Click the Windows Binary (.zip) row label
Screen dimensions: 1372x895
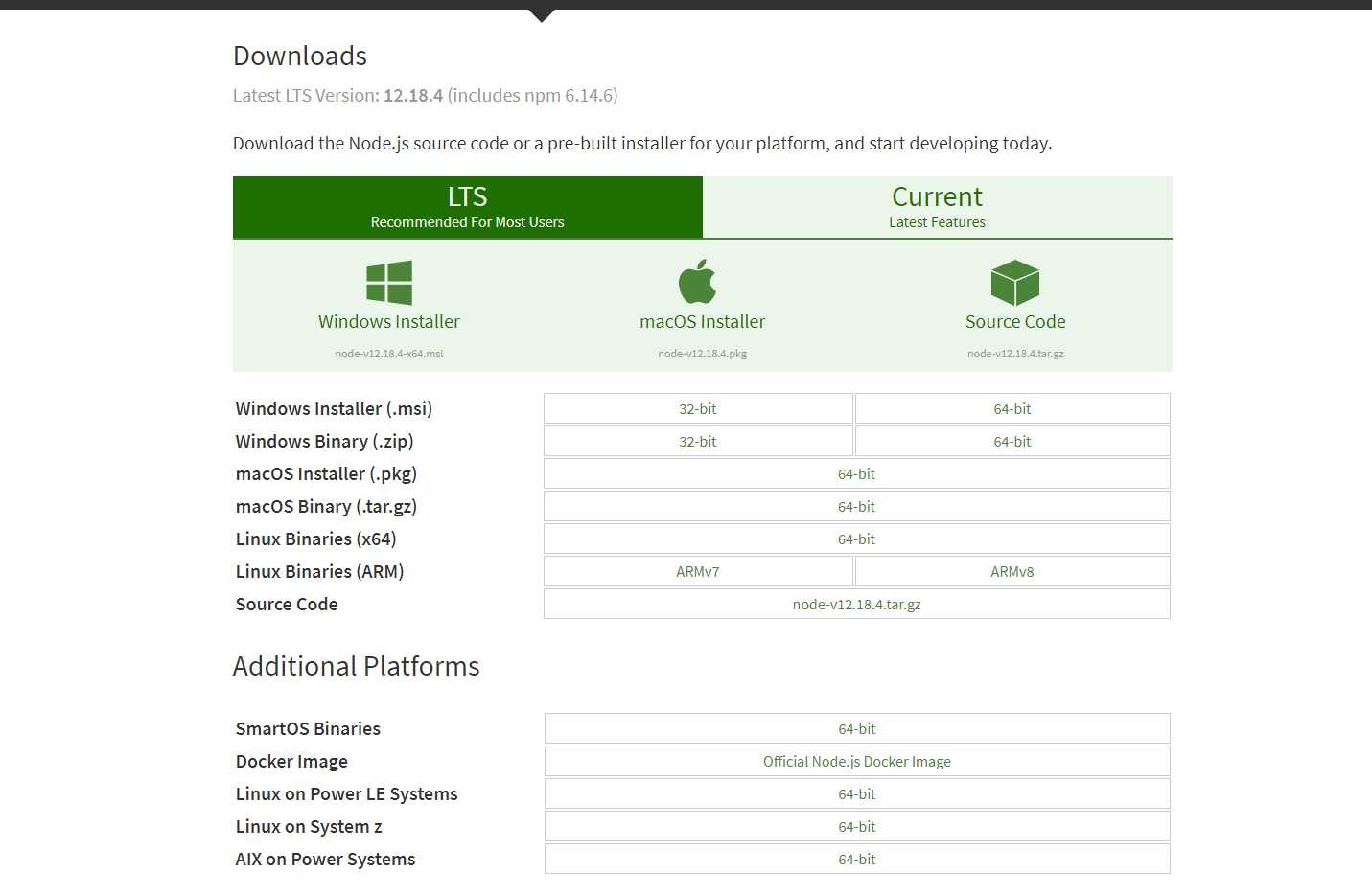[325, 442]
